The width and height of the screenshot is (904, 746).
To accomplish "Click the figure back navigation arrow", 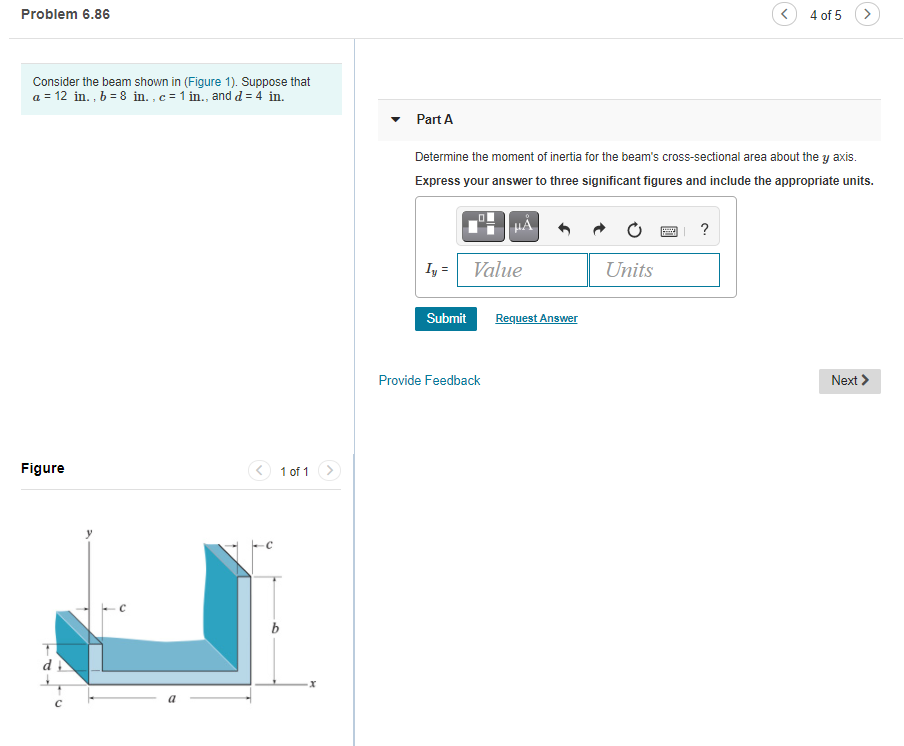I will coord(259,470).
